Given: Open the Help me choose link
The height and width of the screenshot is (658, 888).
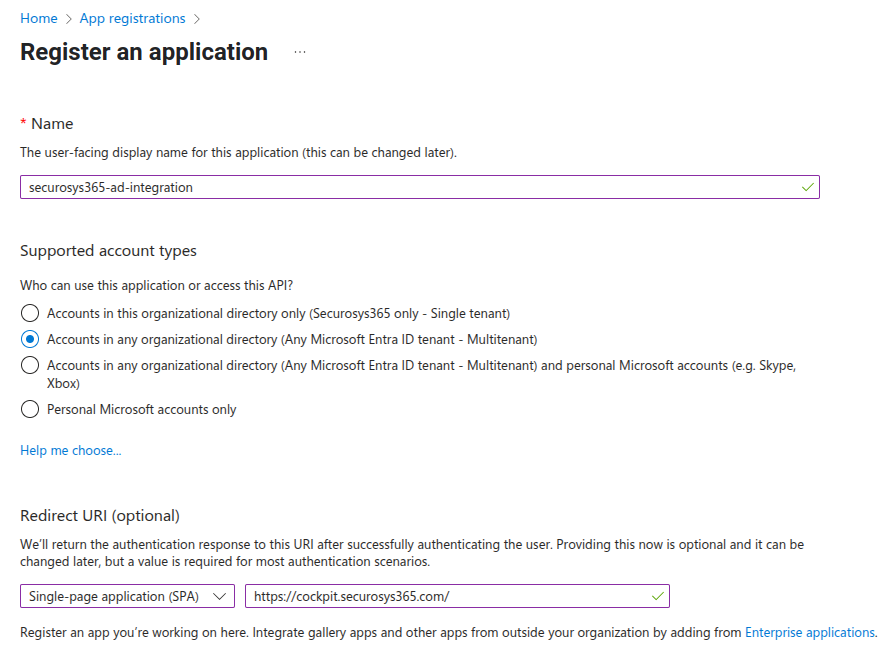Looking at the screenshot, I should (71, 451).
